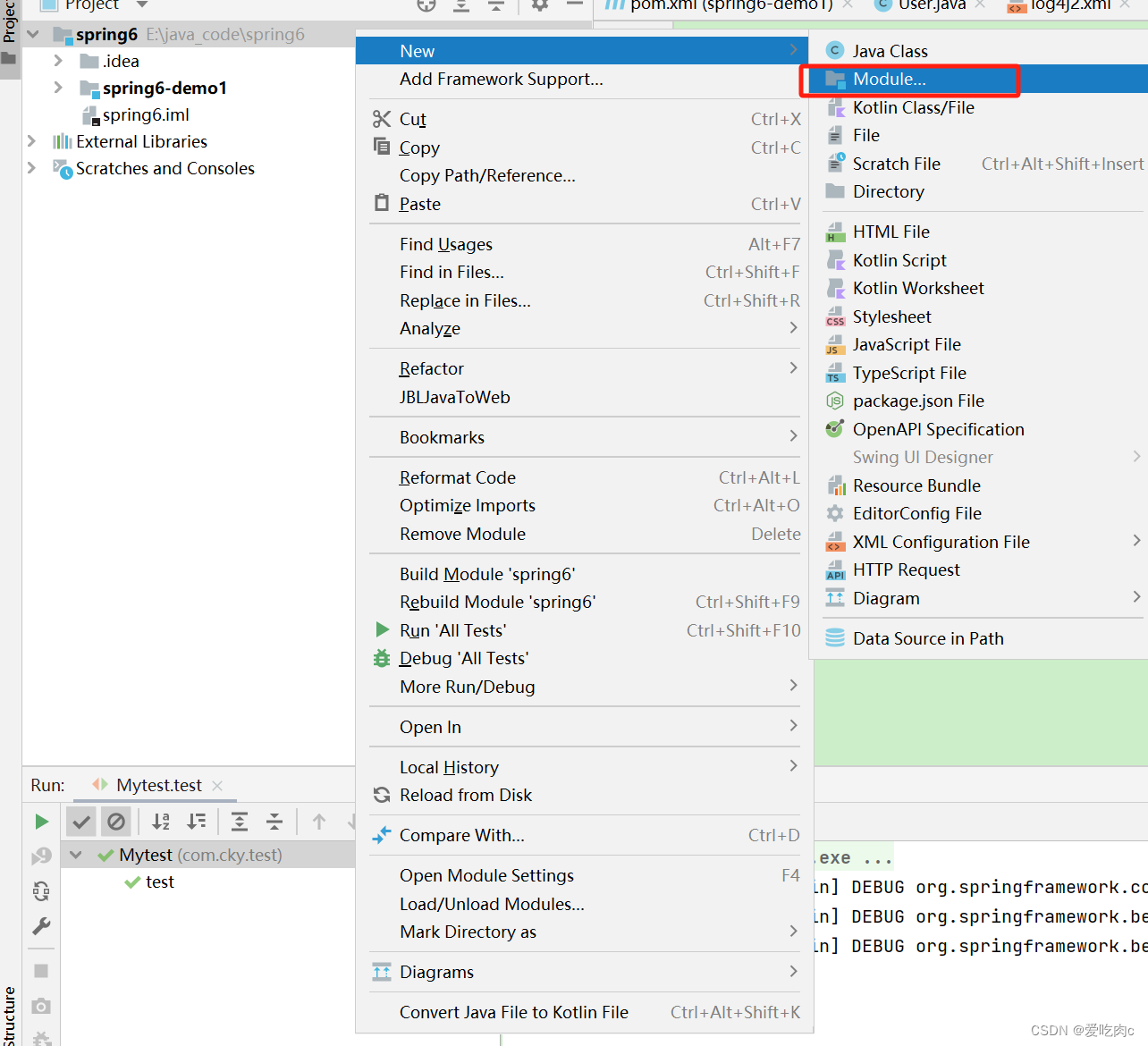
Task: Open the Structure side tool window
Action: click(x=10, y=1016)
